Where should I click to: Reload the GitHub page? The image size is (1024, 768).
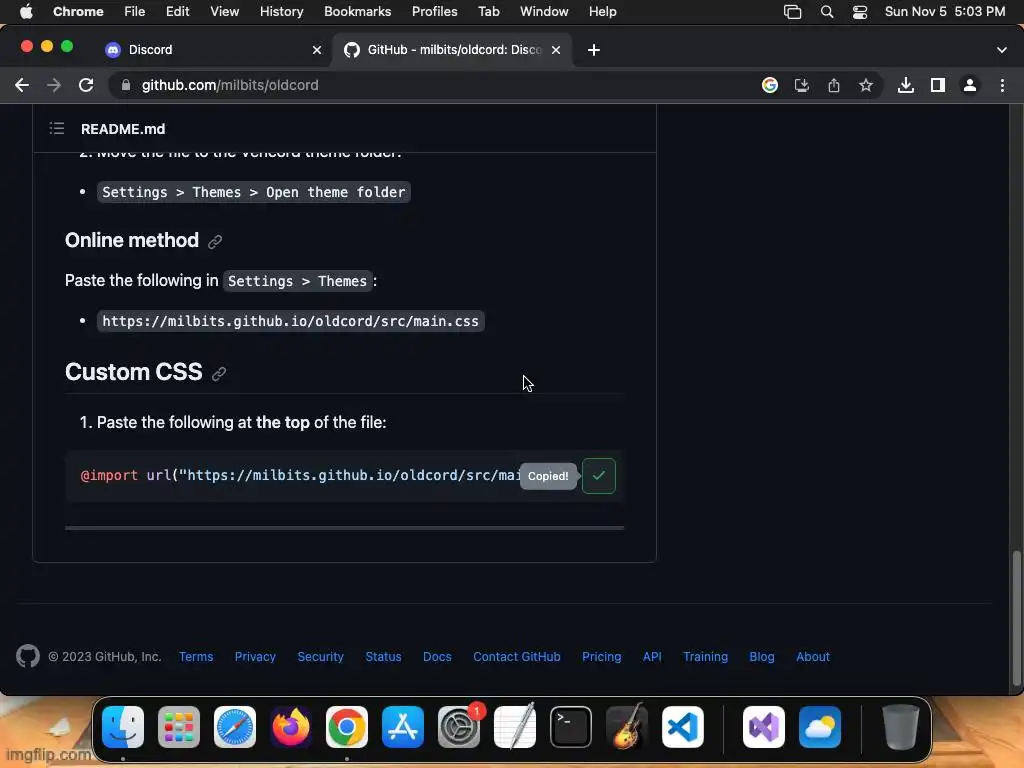point(86,85)
